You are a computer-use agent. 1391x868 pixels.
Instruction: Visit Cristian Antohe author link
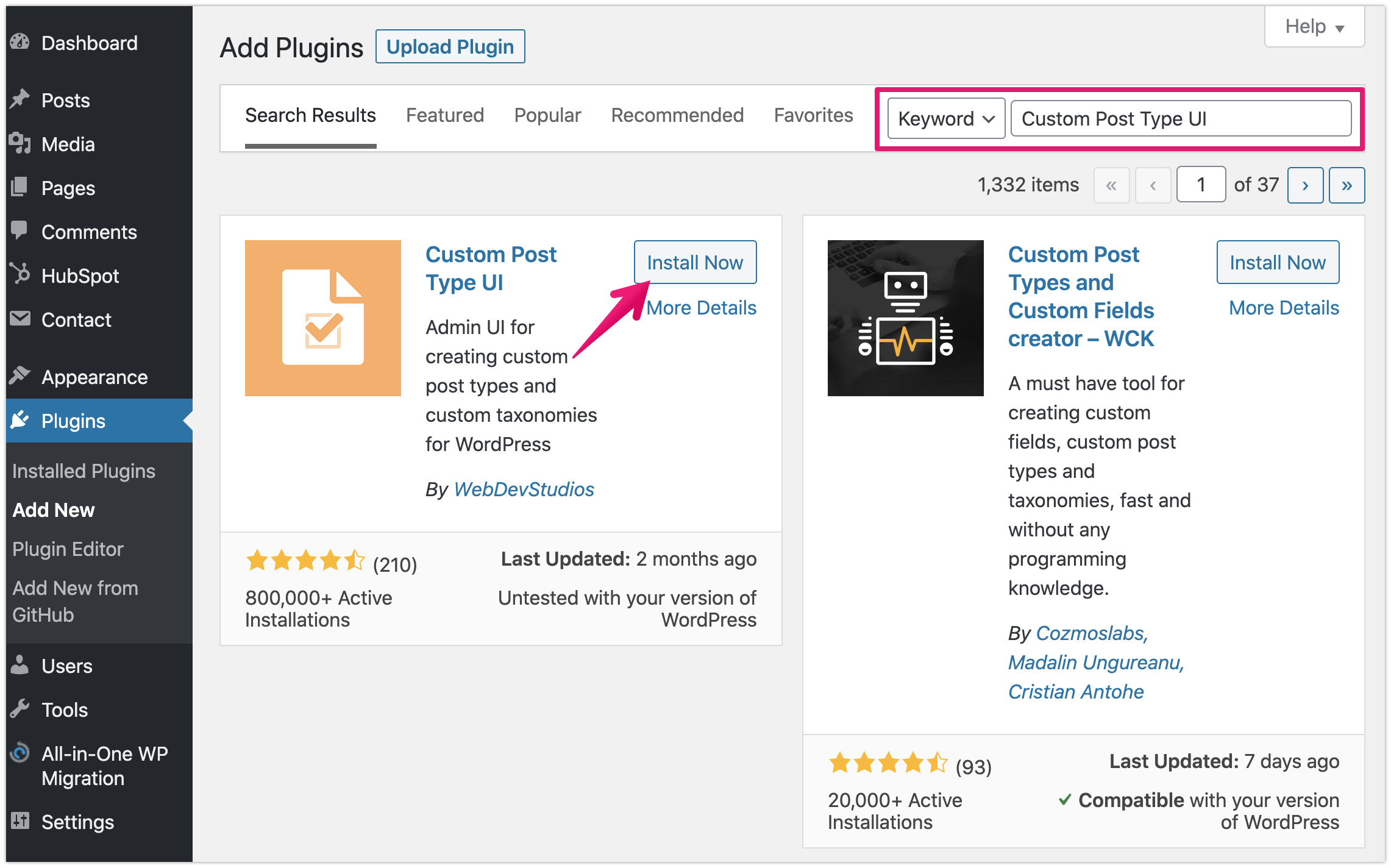[1076, 691]
